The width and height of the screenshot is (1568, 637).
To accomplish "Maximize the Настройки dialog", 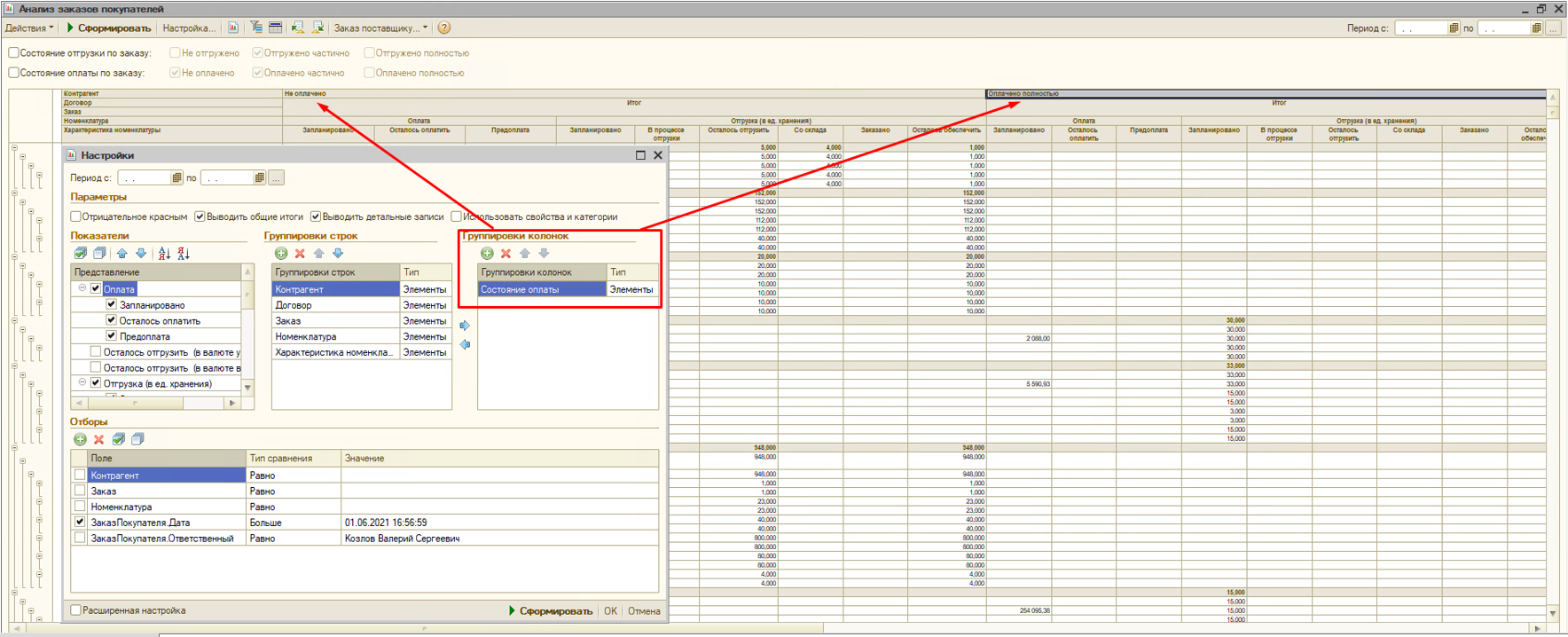I will pos(640,155).
